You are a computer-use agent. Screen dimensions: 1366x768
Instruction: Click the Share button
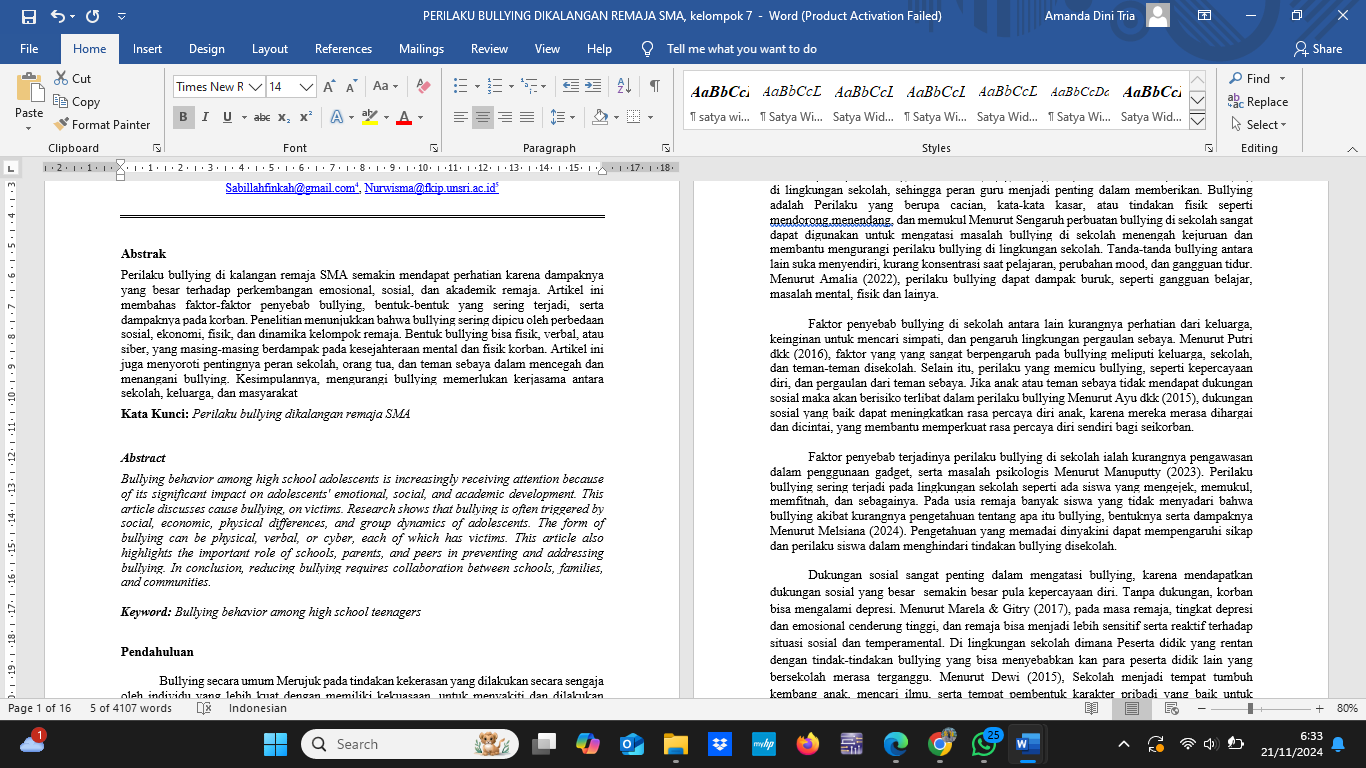click(1317, 48)
